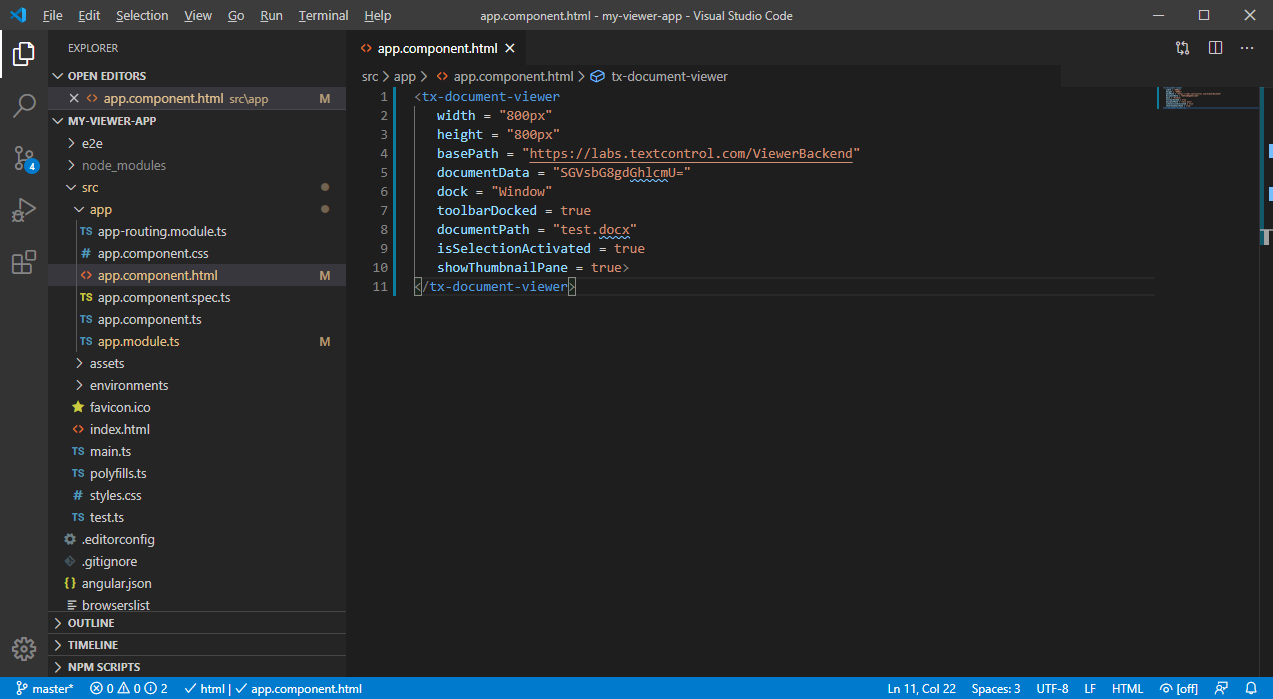Toggle the [off] status bar indicator

click(1179, 688)
